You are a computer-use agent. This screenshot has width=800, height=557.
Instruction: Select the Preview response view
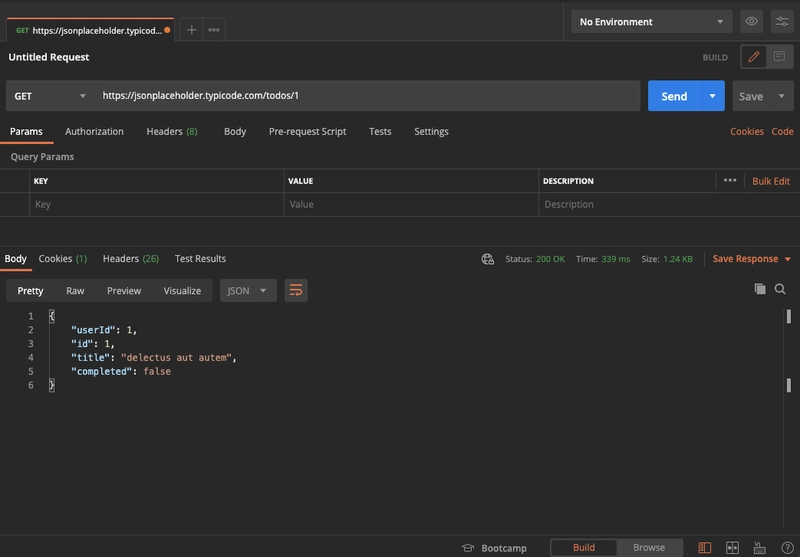tap(124, 291)
